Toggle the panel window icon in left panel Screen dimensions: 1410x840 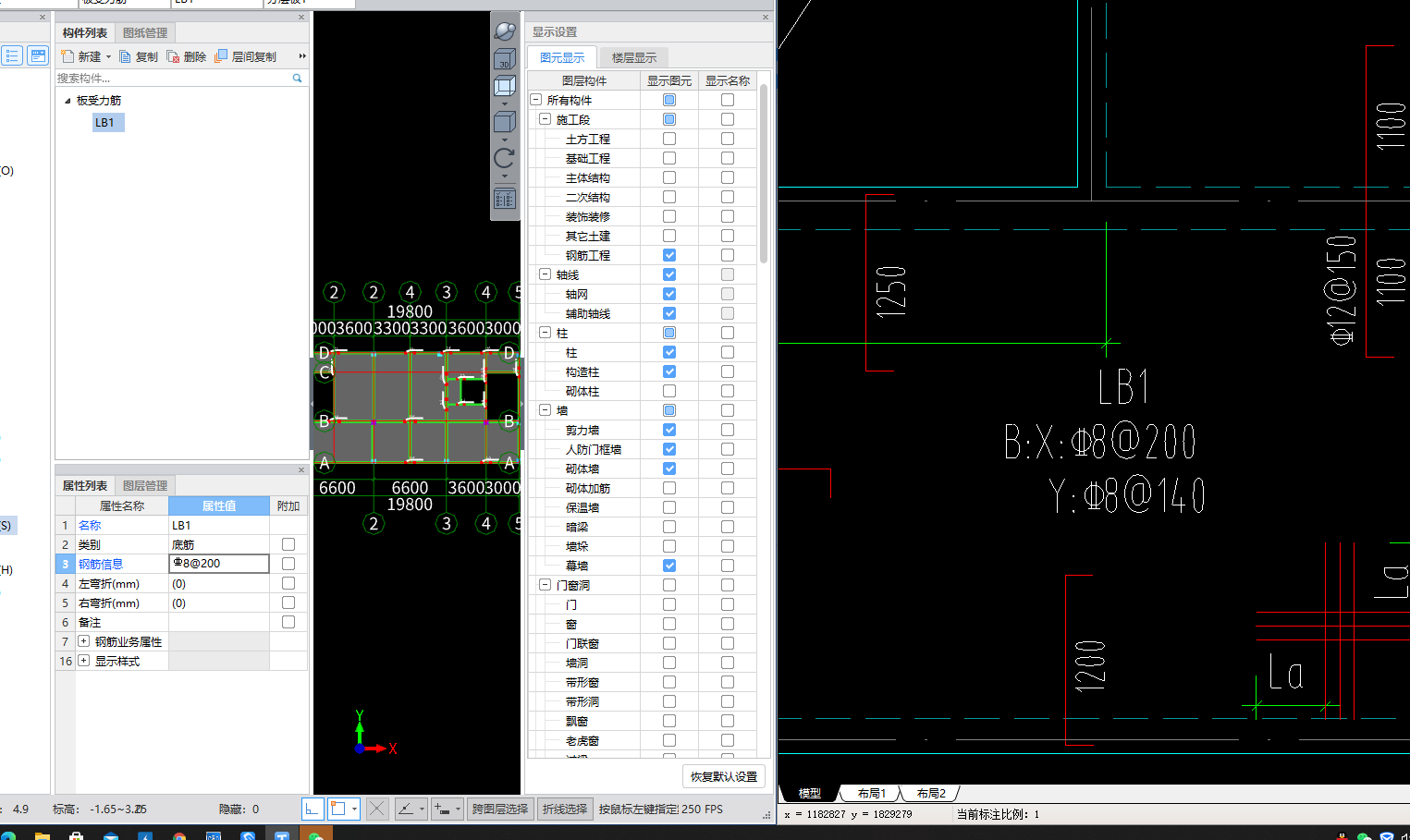(x=38, y=56)
